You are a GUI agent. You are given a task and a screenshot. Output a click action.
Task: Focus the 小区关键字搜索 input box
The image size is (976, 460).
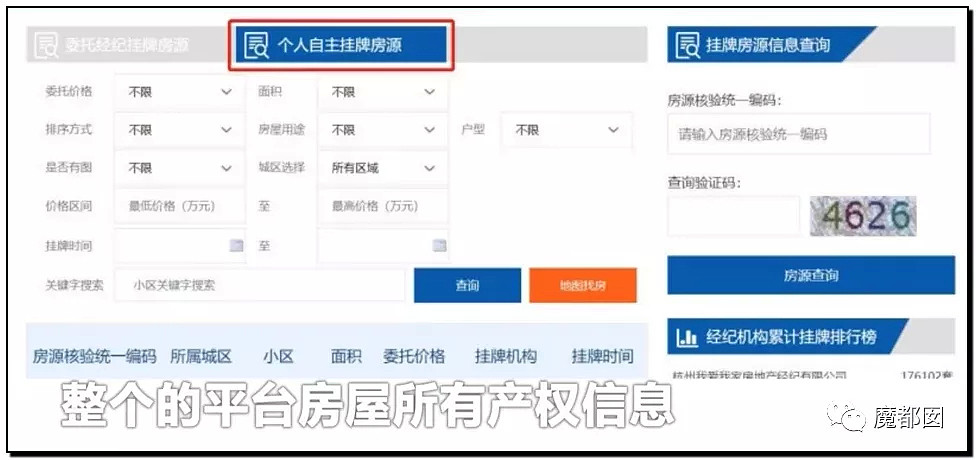pos(260,285)
